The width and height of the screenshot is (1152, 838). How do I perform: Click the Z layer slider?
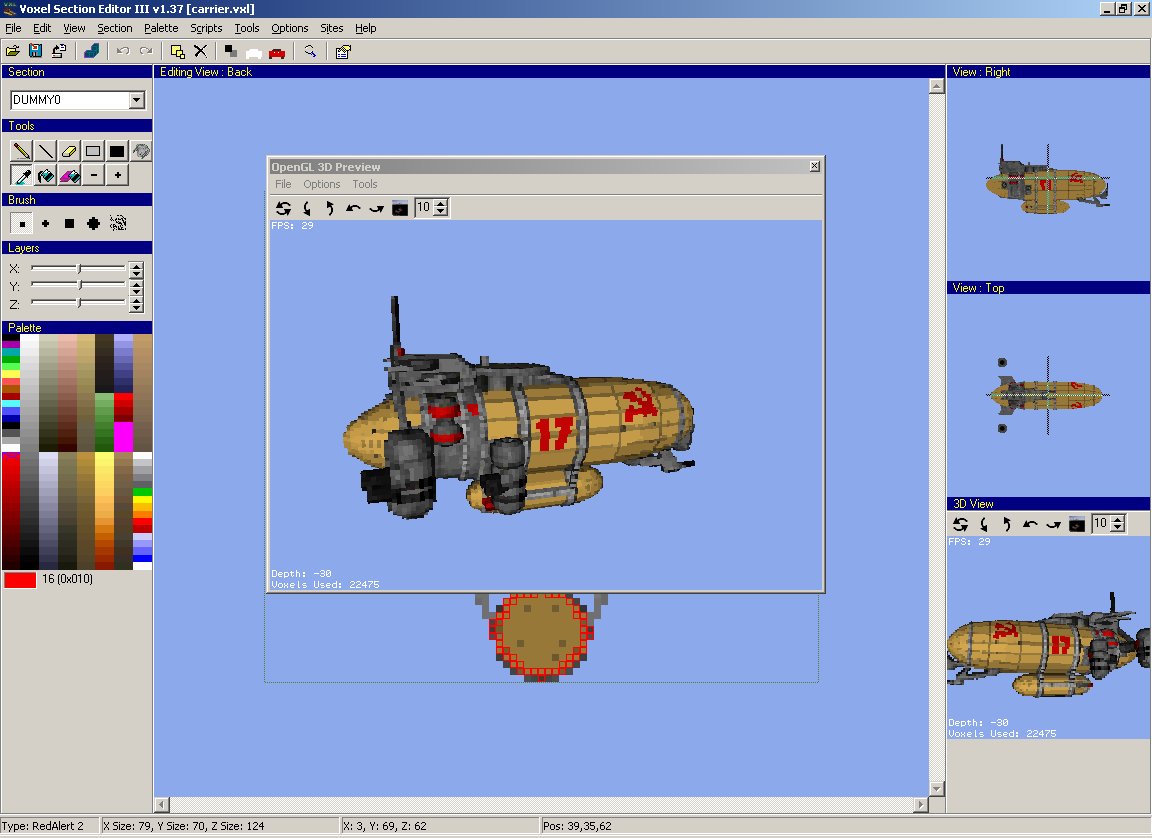[78, 303]
